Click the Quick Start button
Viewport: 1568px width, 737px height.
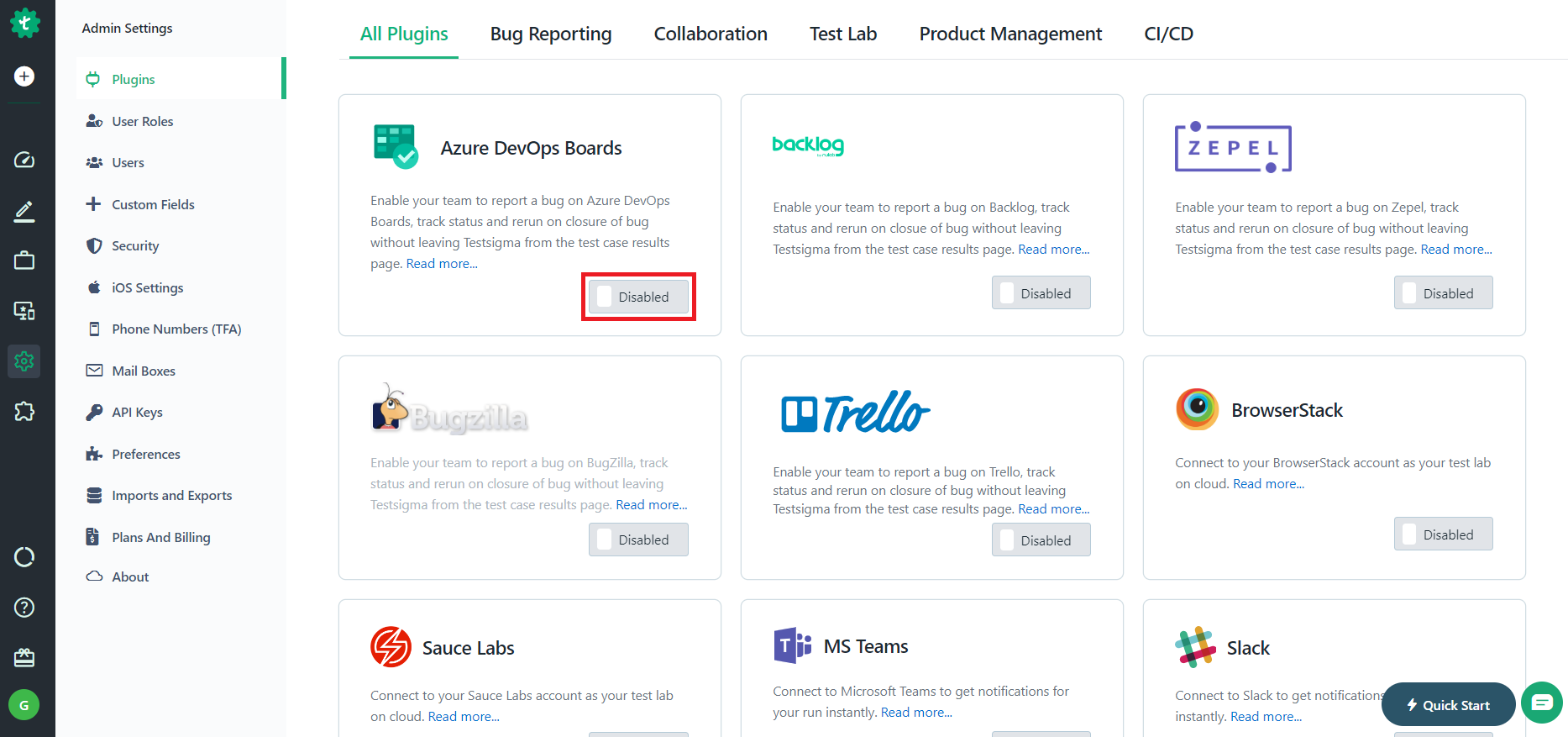pyautogui.click(x=1448, y=705)
